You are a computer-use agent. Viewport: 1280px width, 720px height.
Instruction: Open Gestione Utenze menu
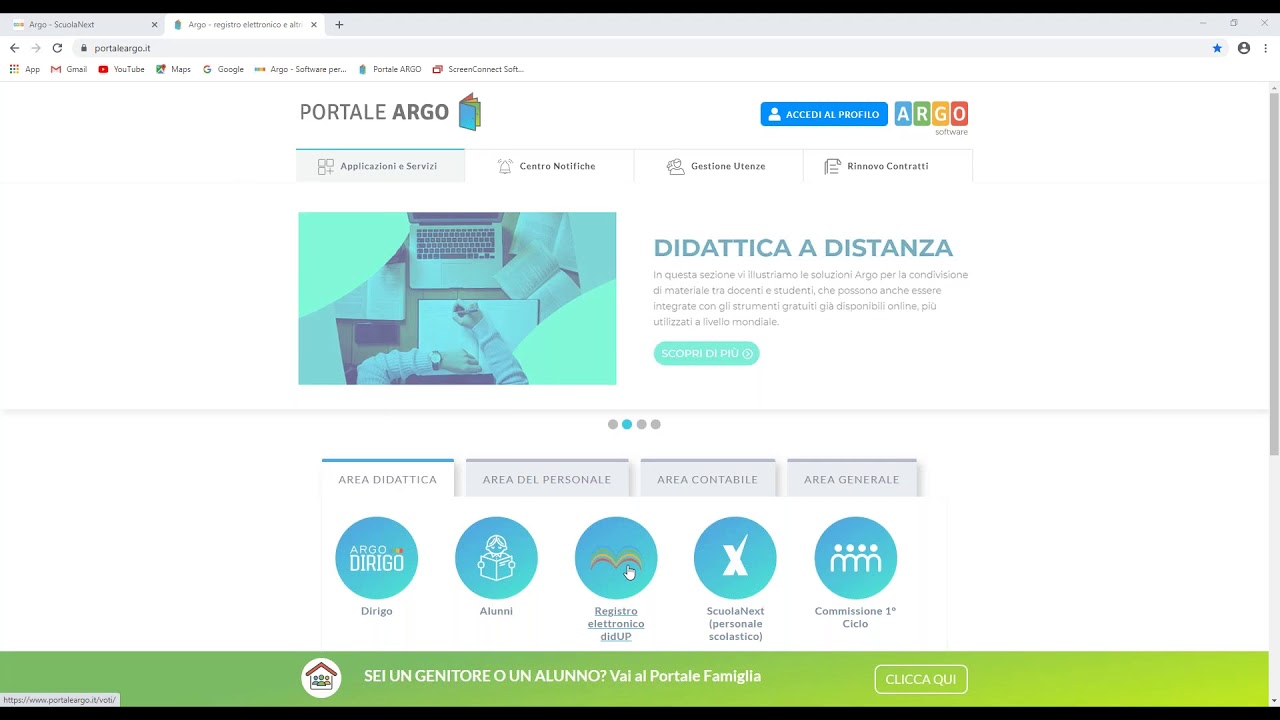click(718, 166)
